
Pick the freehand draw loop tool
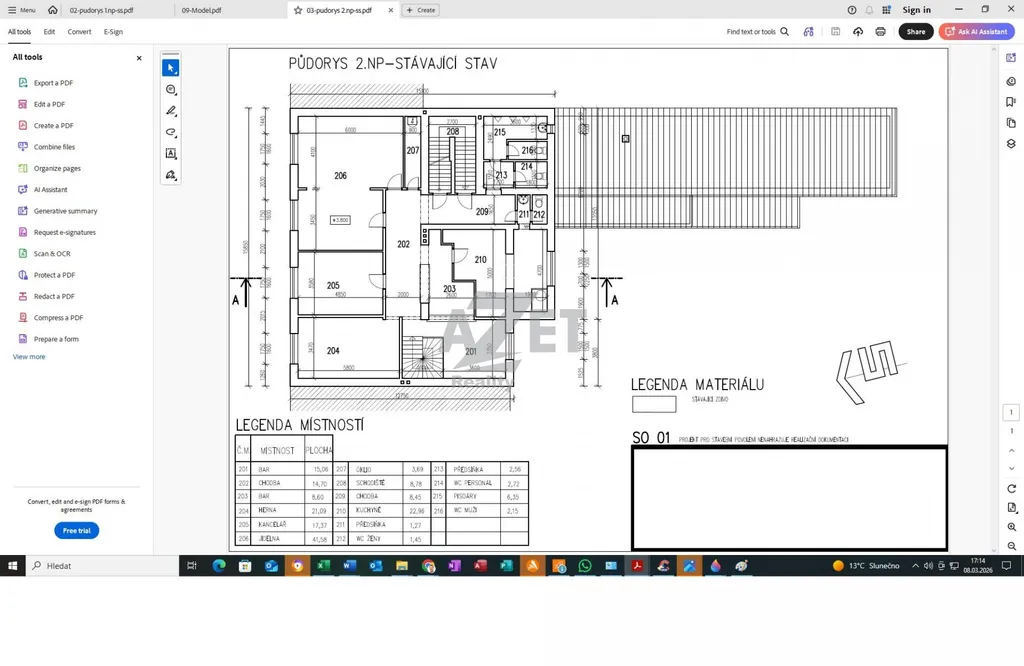[171, 132]
